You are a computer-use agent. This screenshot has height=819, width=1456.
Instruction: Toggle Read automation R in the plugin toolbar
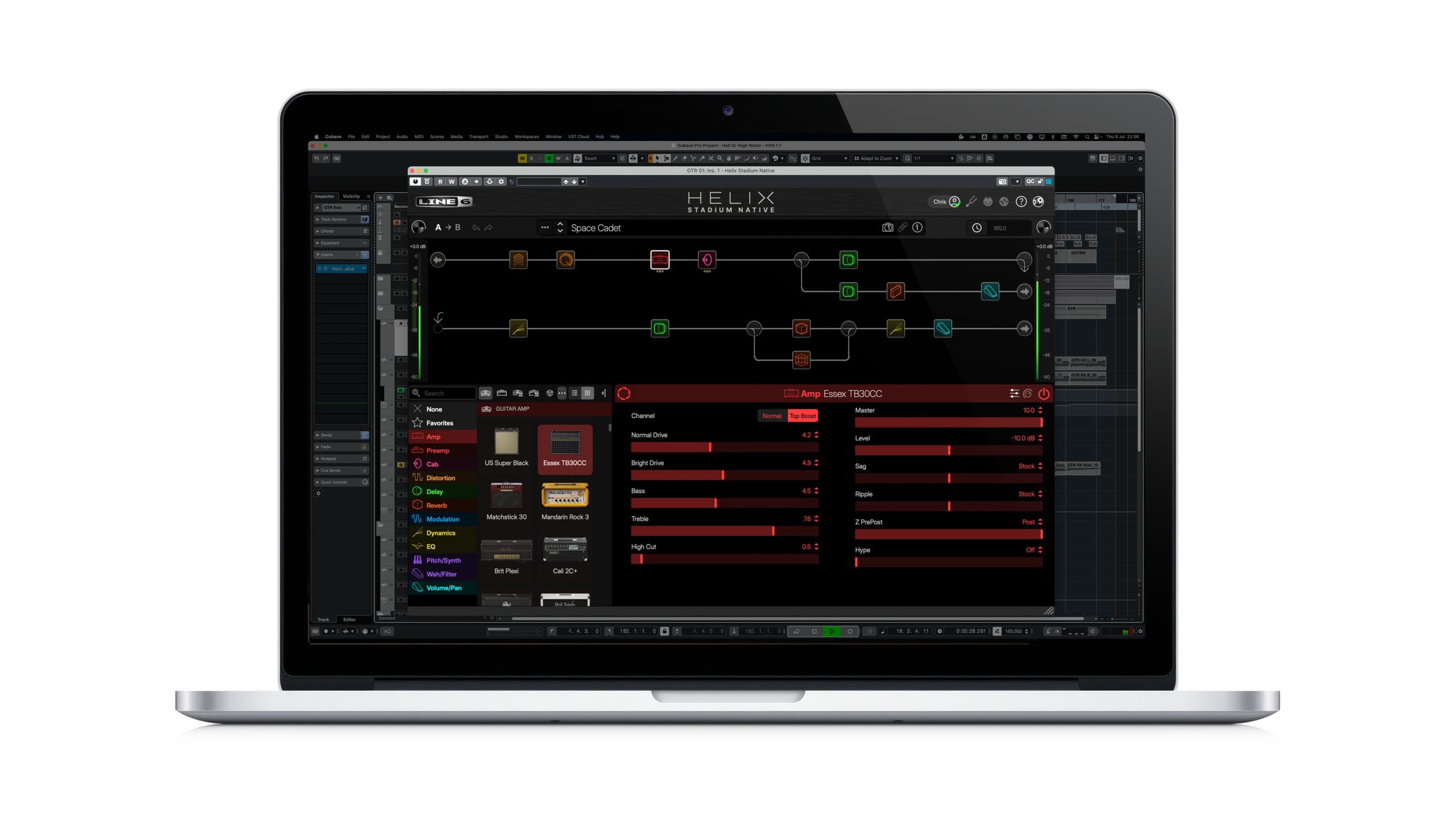440,181
